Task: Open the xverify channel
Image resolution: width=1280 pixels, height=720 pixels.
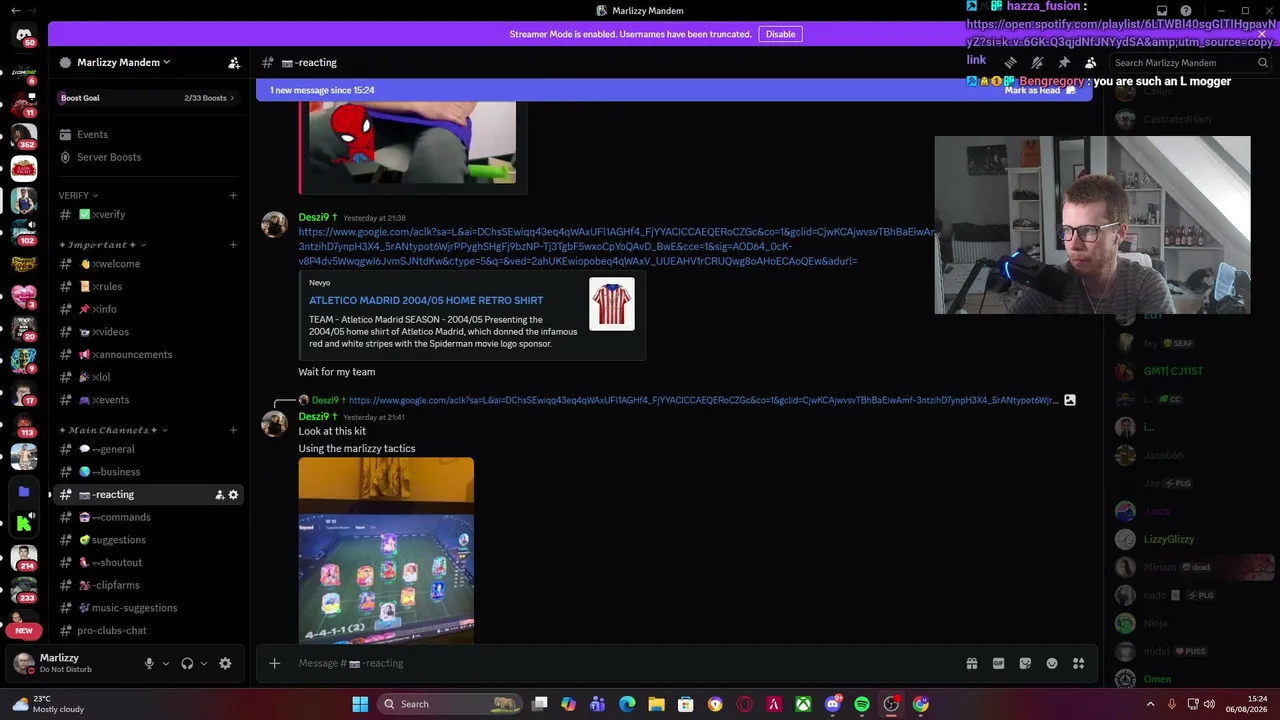Action: 148,214
